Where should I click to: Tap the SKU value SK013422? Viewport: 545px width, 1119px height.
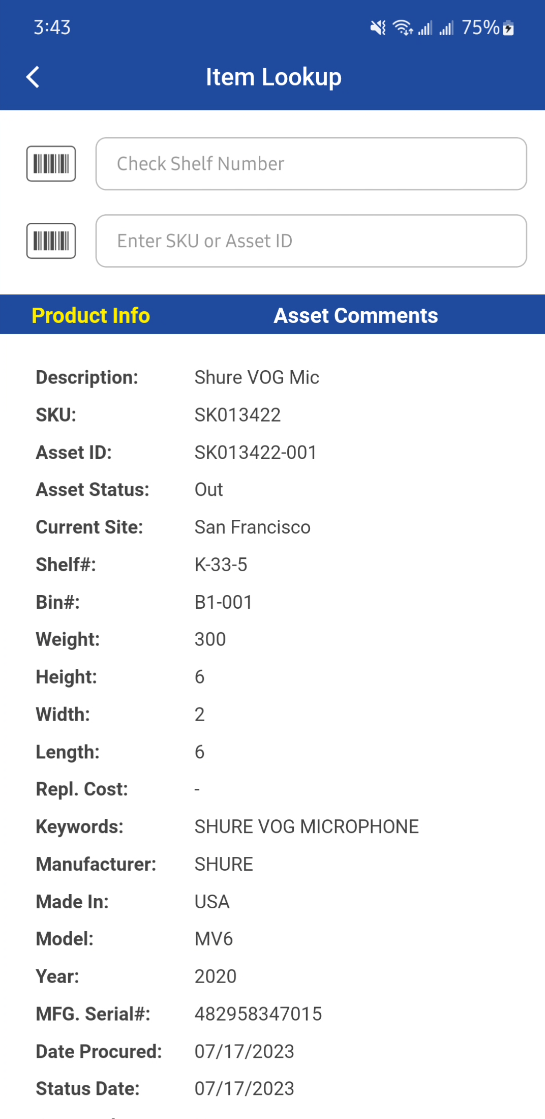click(238, 415)
